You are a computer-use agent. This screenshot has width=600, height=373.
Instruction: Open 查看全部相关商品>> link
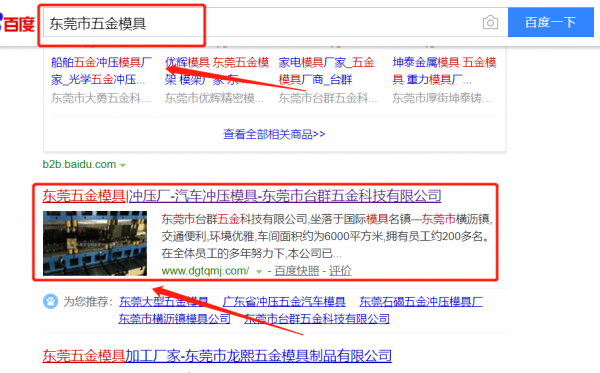coord(274,134)
